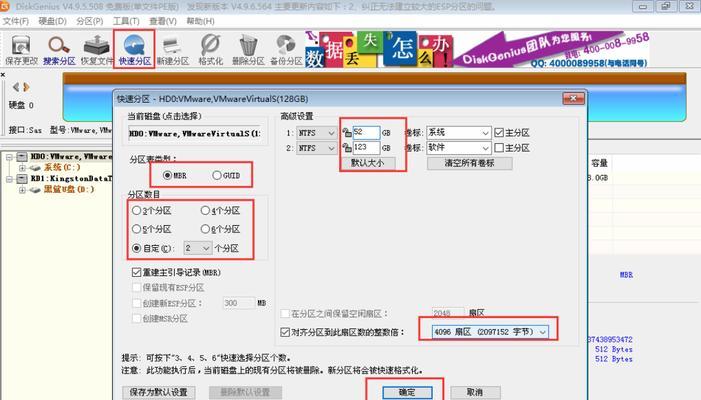Toggle align partitions to sector multiple checkbox

coord(285,332)
